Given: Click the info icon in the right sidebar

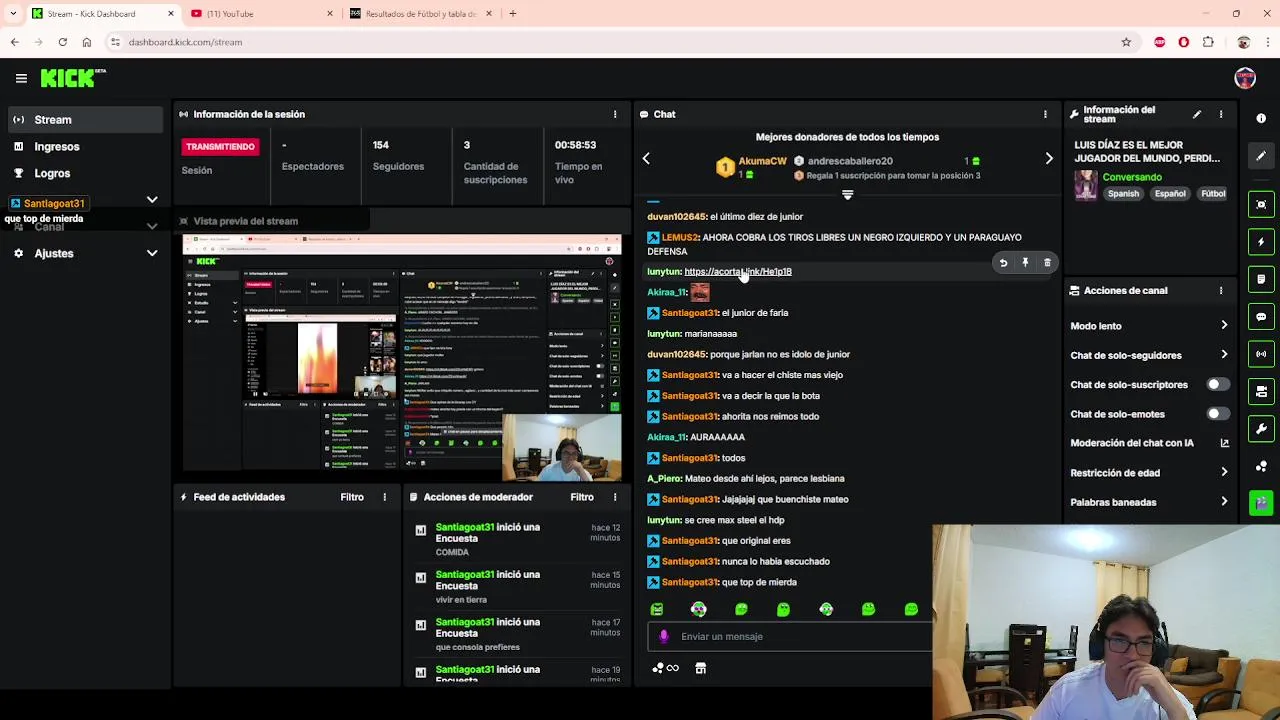Looking at the screenshot, I should point(1261,118).
